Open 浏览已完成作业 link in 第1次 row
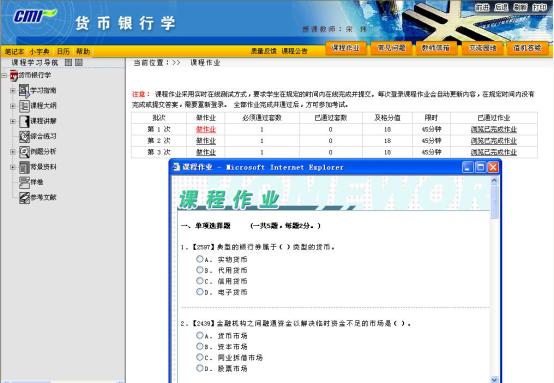The image size is (554, 383). pyautogui.click(x=494, y=130)
